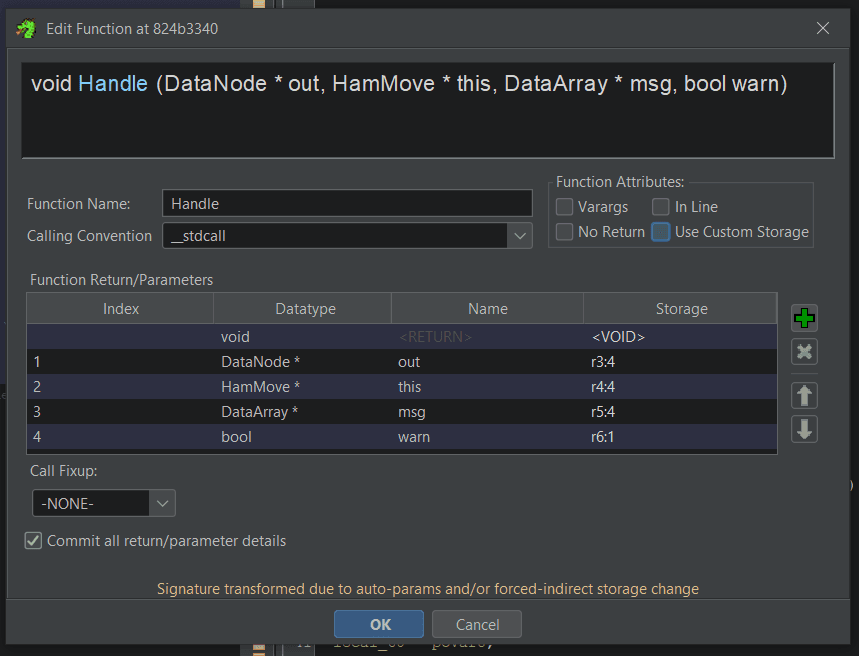
Task: Select the <RETURN> name cell
Action: pyautogui.click(x=488, y=336)
